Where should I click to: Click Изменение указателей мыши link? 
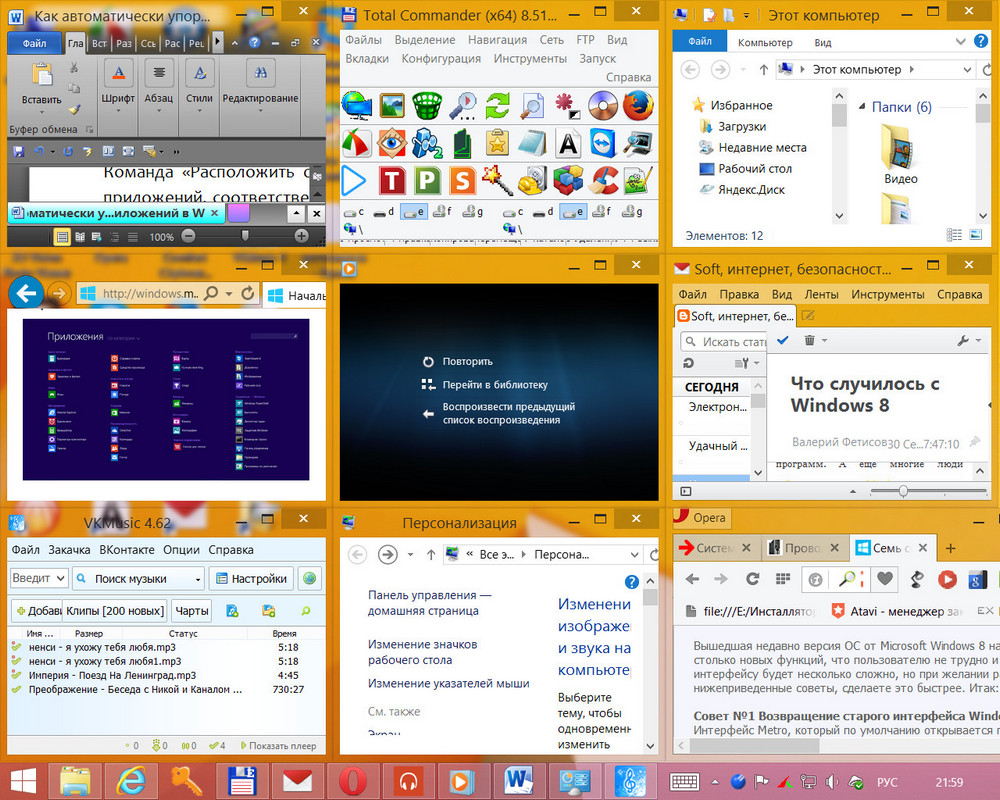pos(448,683)
